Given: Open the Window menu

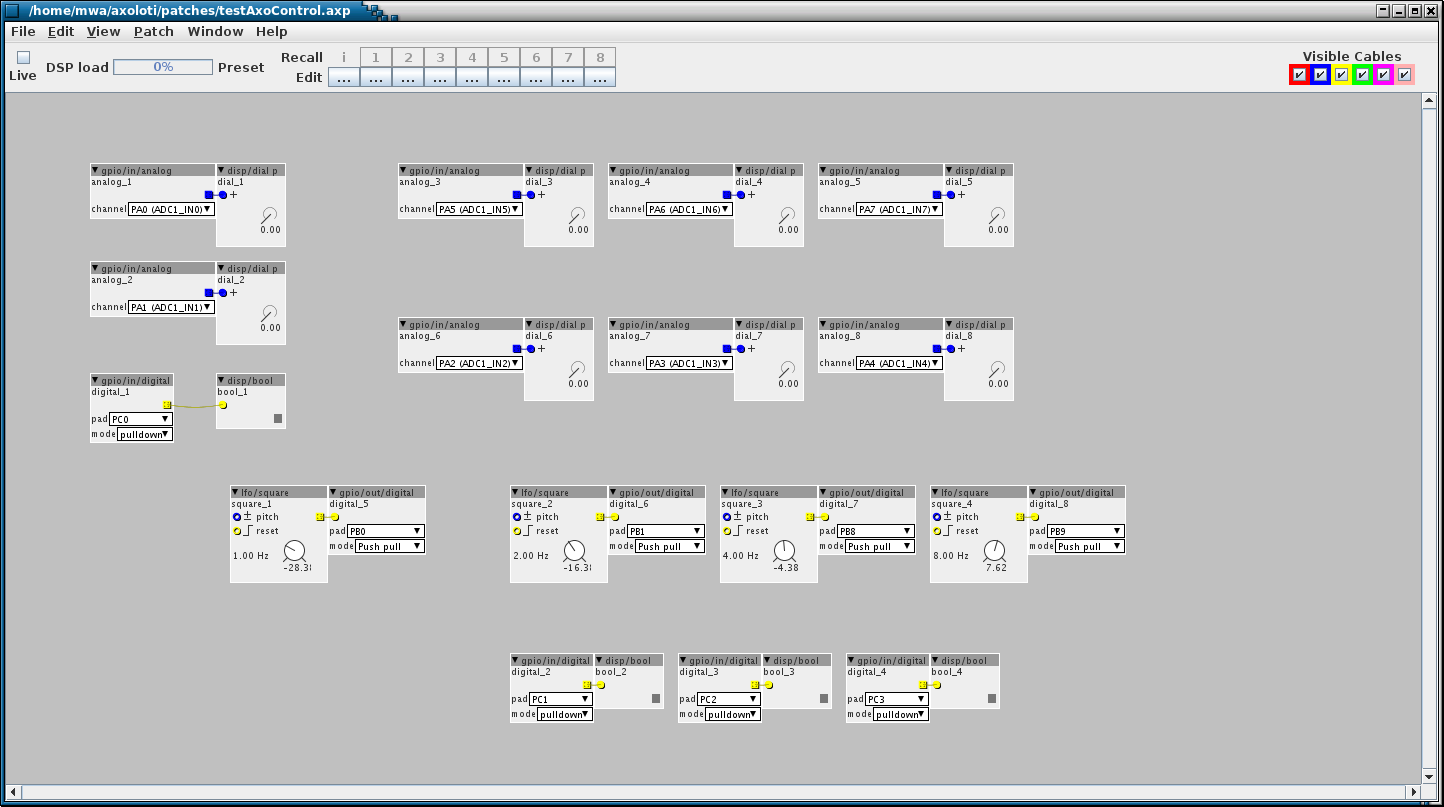Looking at the screenshot, I should click(x=215, y=32).
